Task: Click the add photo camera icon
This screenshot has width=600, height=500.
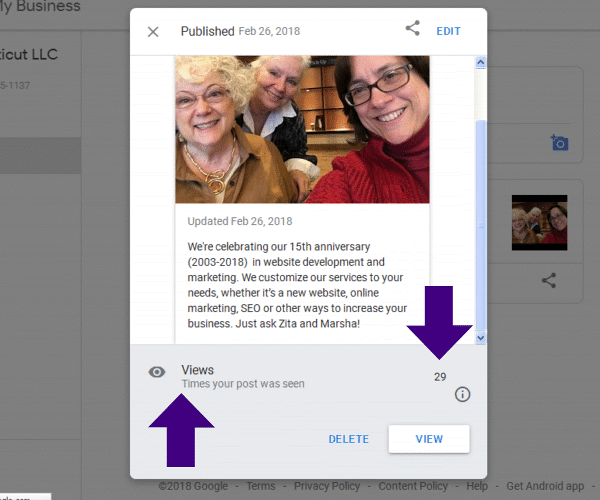Action: (560, 143)
